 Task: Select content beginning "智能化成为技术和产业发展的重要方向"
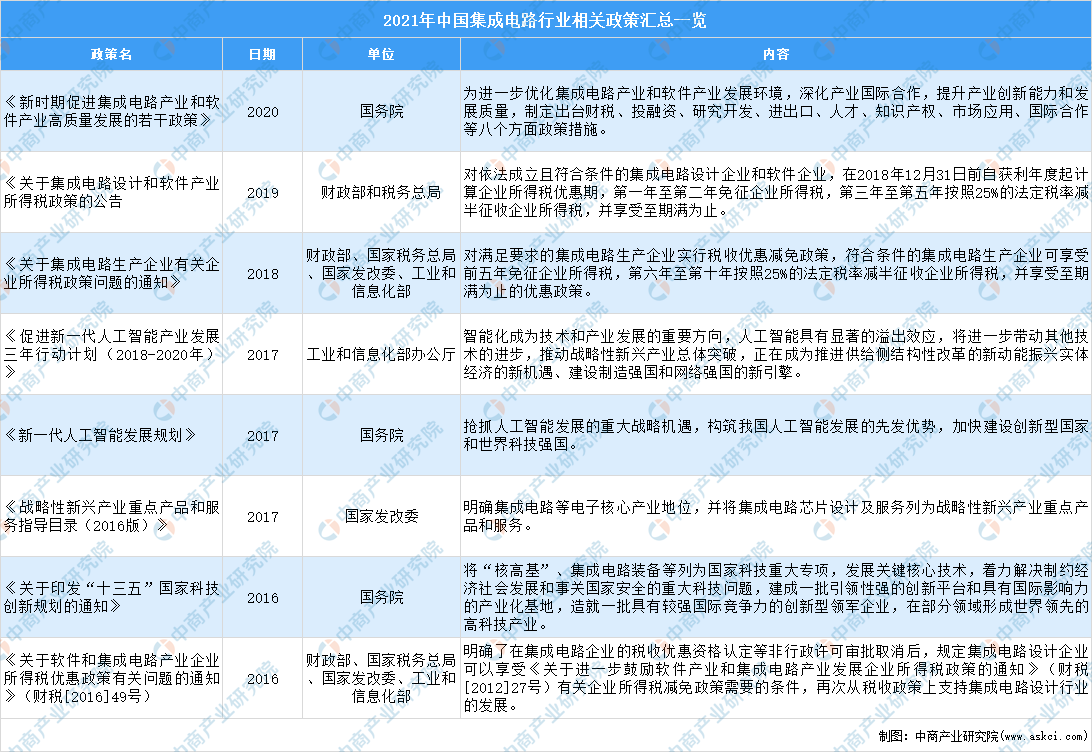(776, 354)
